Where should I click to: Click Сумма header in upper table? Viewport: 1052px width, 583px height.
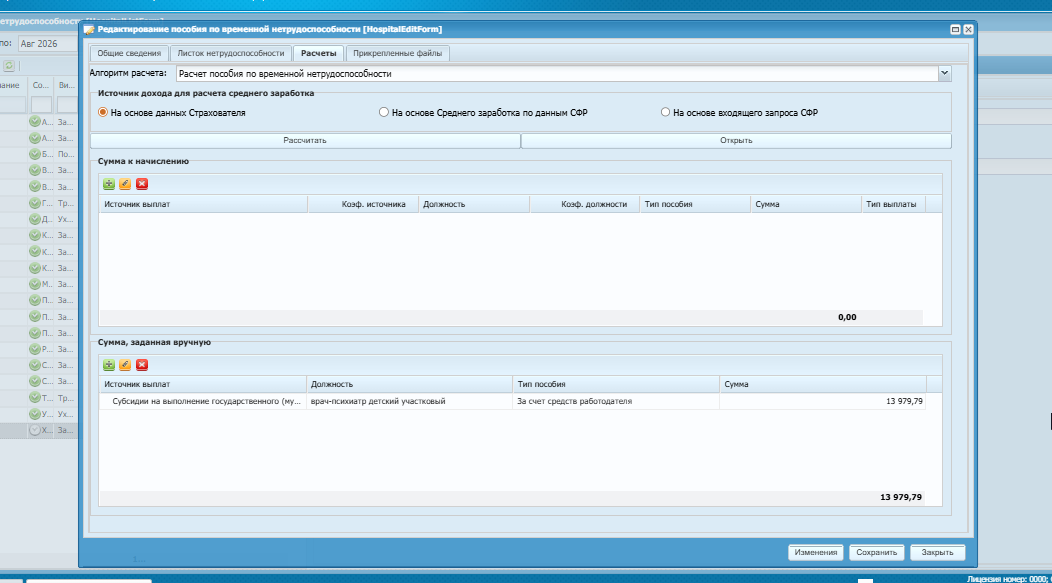(806, 204)
